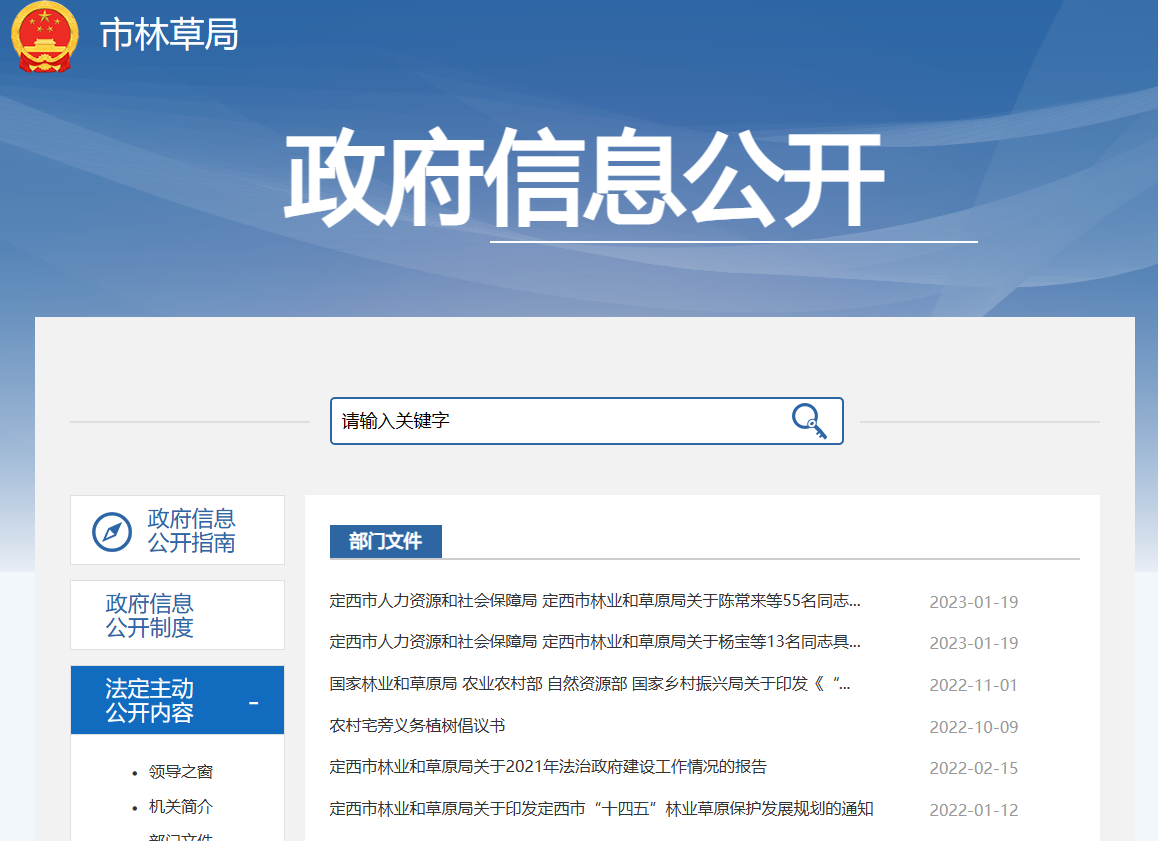1158x841 pixels.
Task: Select the 部门文件 tab header
Action: click(385, 542)
